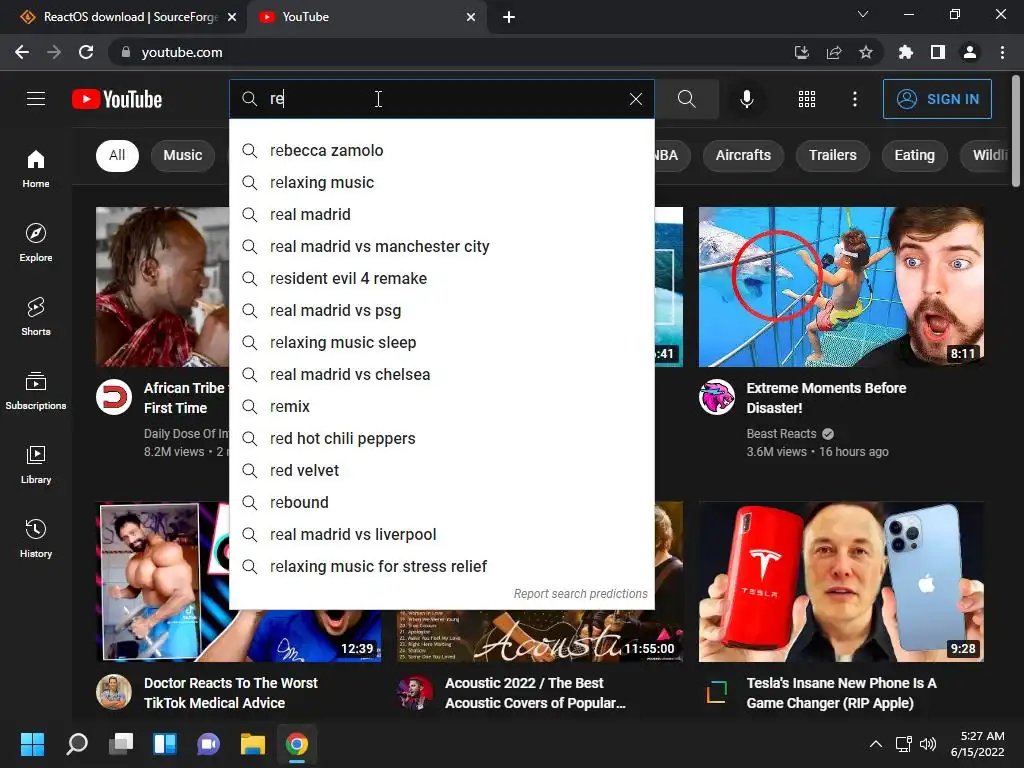Select the All filter chip
Image resolution: width=1024 pixels, height=768 pixels.
tap(117, 155)
